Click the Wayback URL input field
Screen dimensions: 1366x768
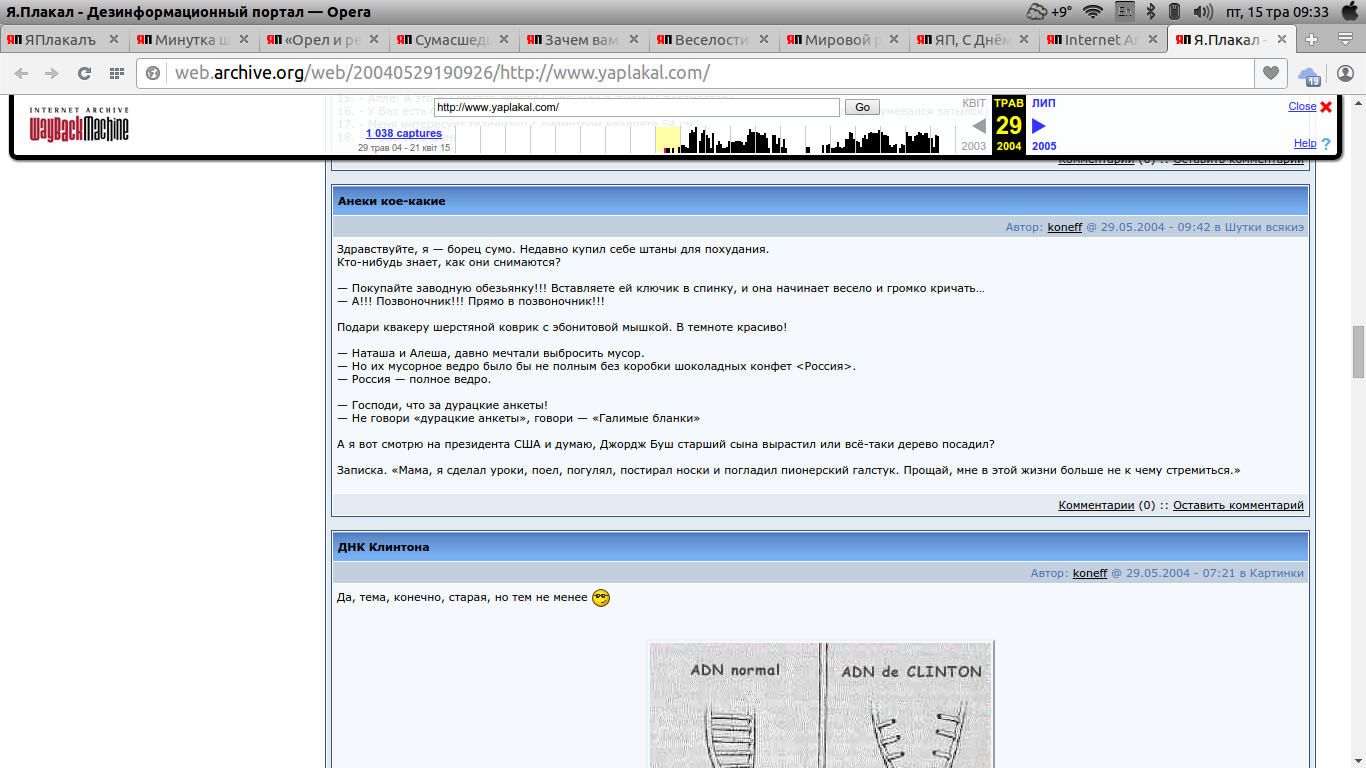click(x=637, y=107)
